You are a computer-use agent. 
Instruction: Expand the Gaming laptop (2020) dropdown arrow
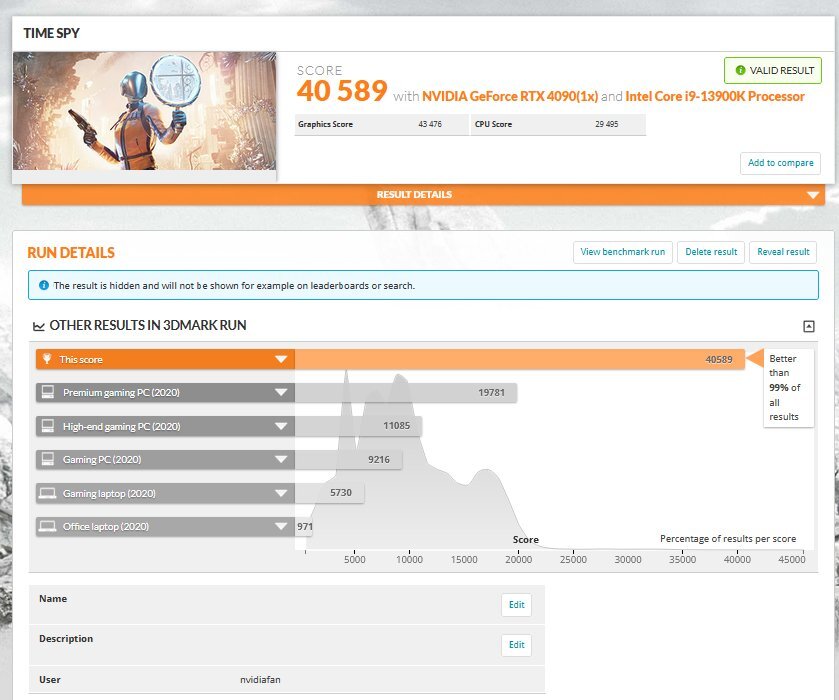point(281,493)
